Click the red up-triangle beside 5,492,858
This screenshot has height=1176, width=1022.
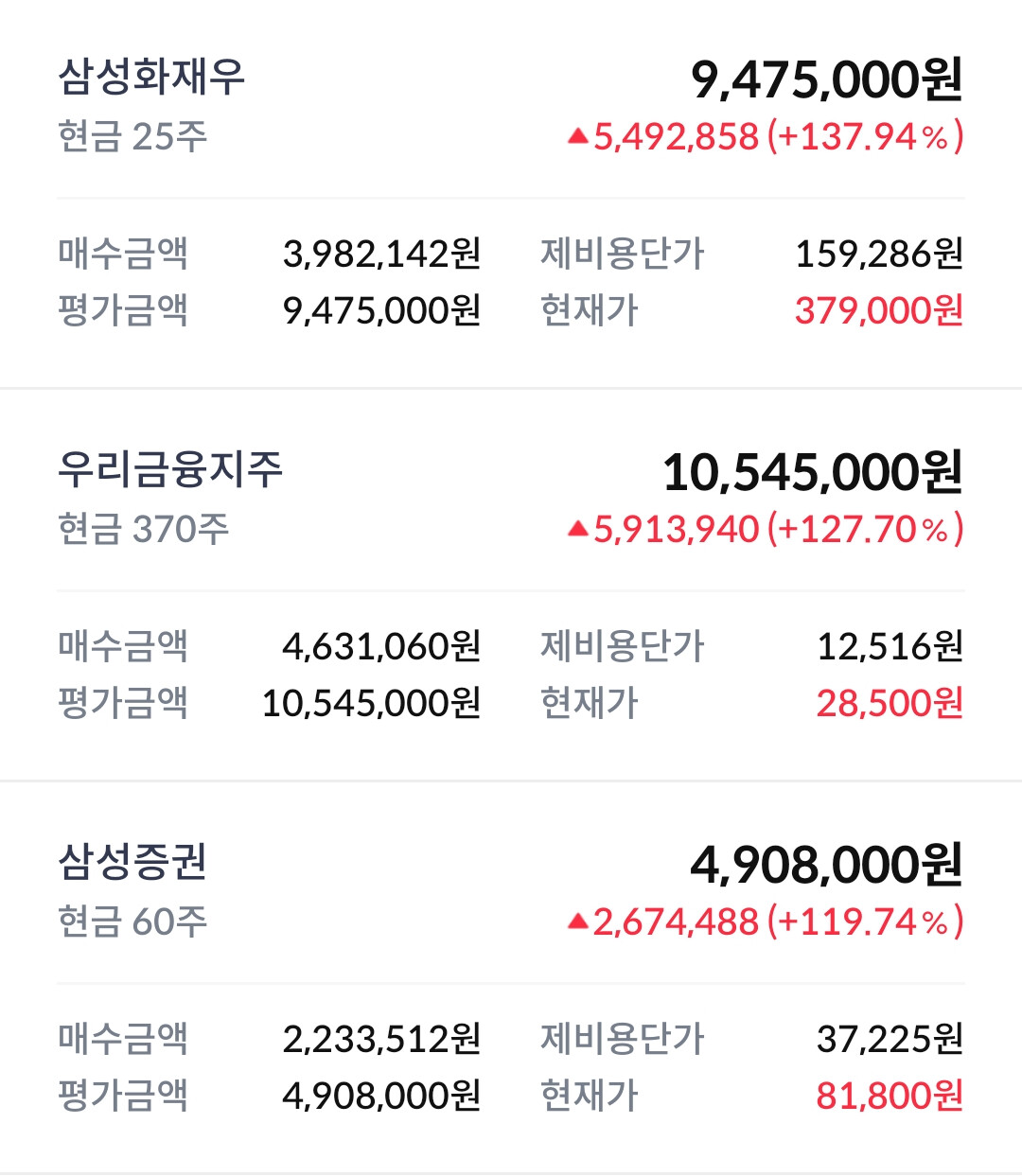tap(577, 137)
